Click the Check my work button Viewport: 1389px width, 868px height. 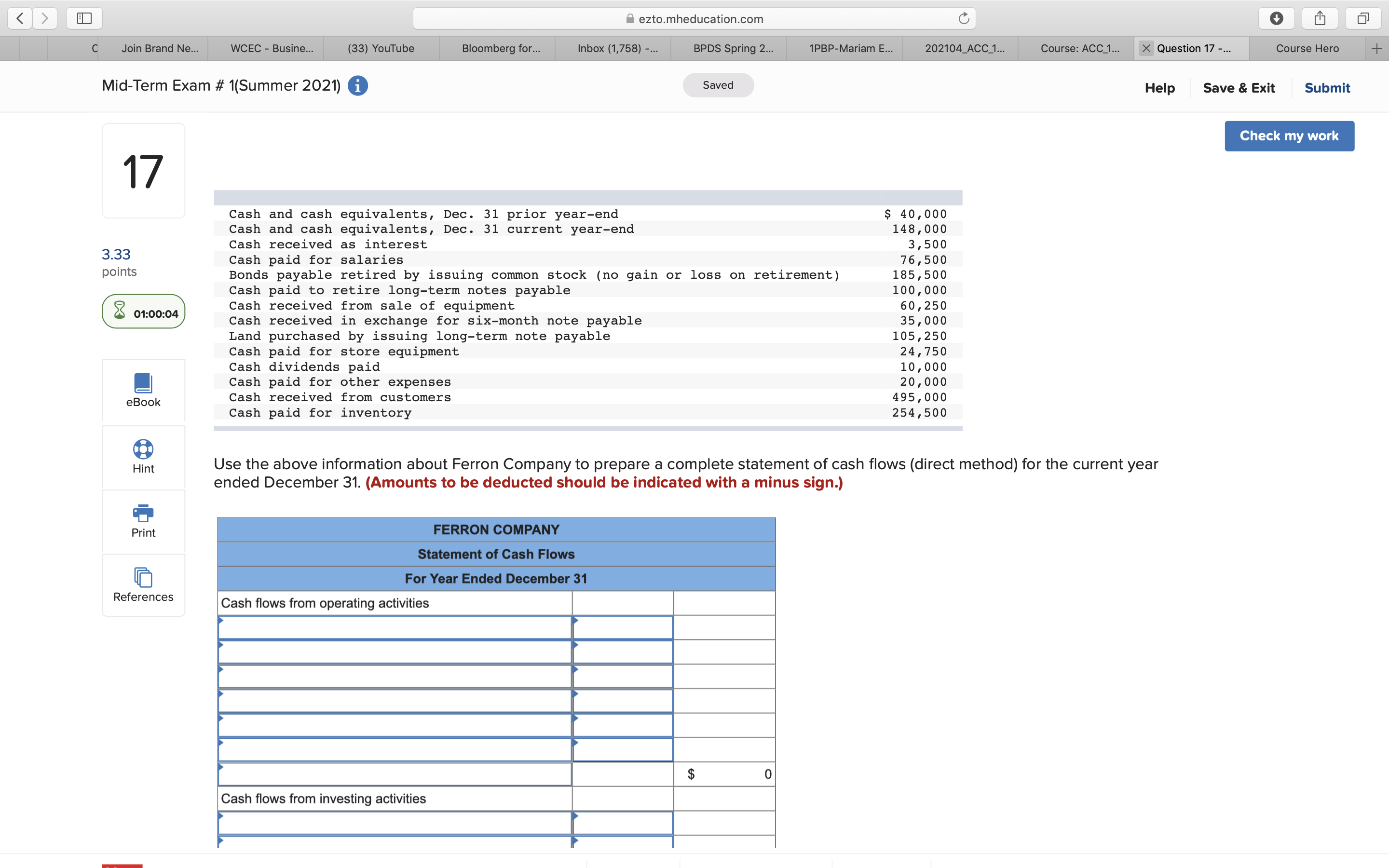click(1289, 136)
